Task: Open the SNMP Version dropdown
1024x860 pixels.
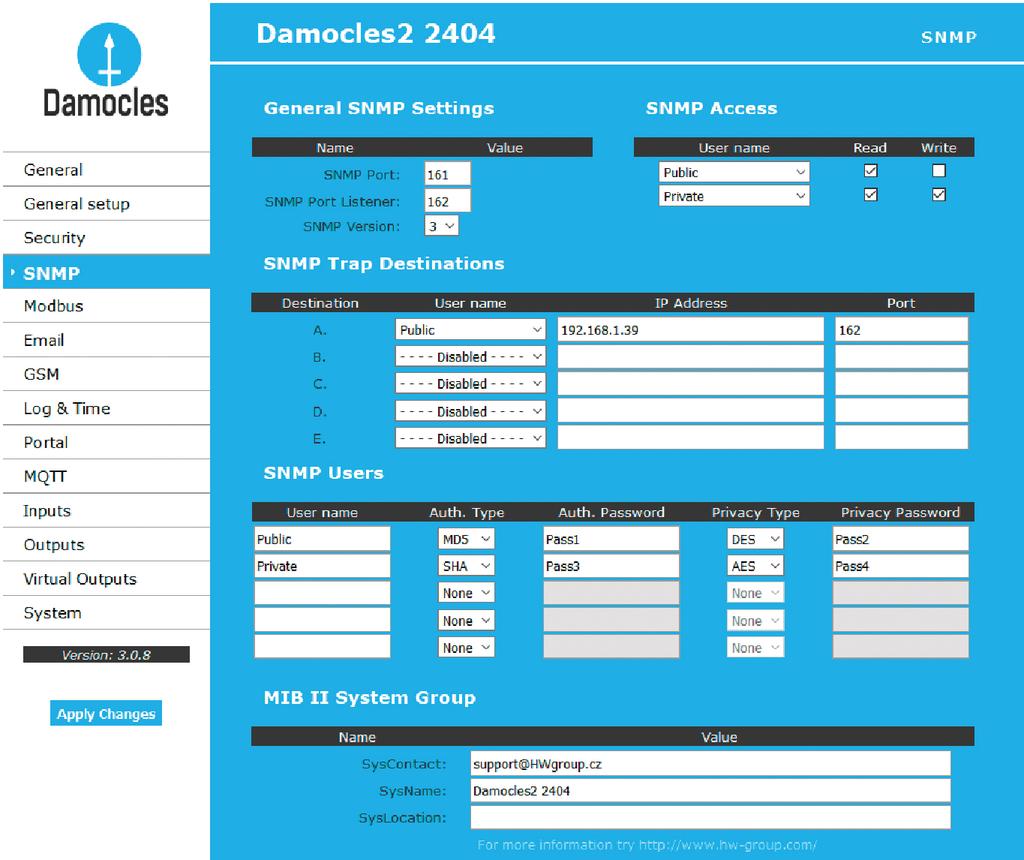Action: (442, 226)
